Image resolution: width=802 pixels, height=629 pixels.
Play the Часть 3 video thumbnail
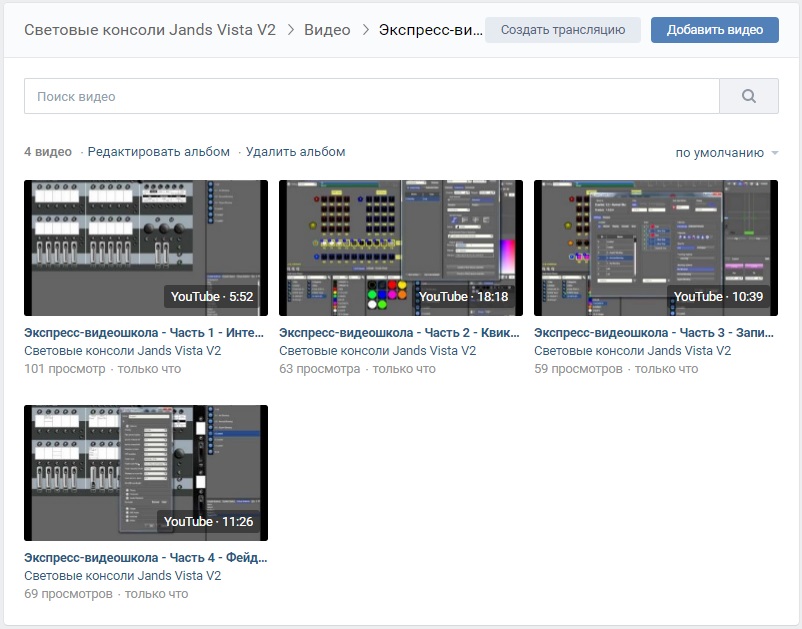(655, 247)
